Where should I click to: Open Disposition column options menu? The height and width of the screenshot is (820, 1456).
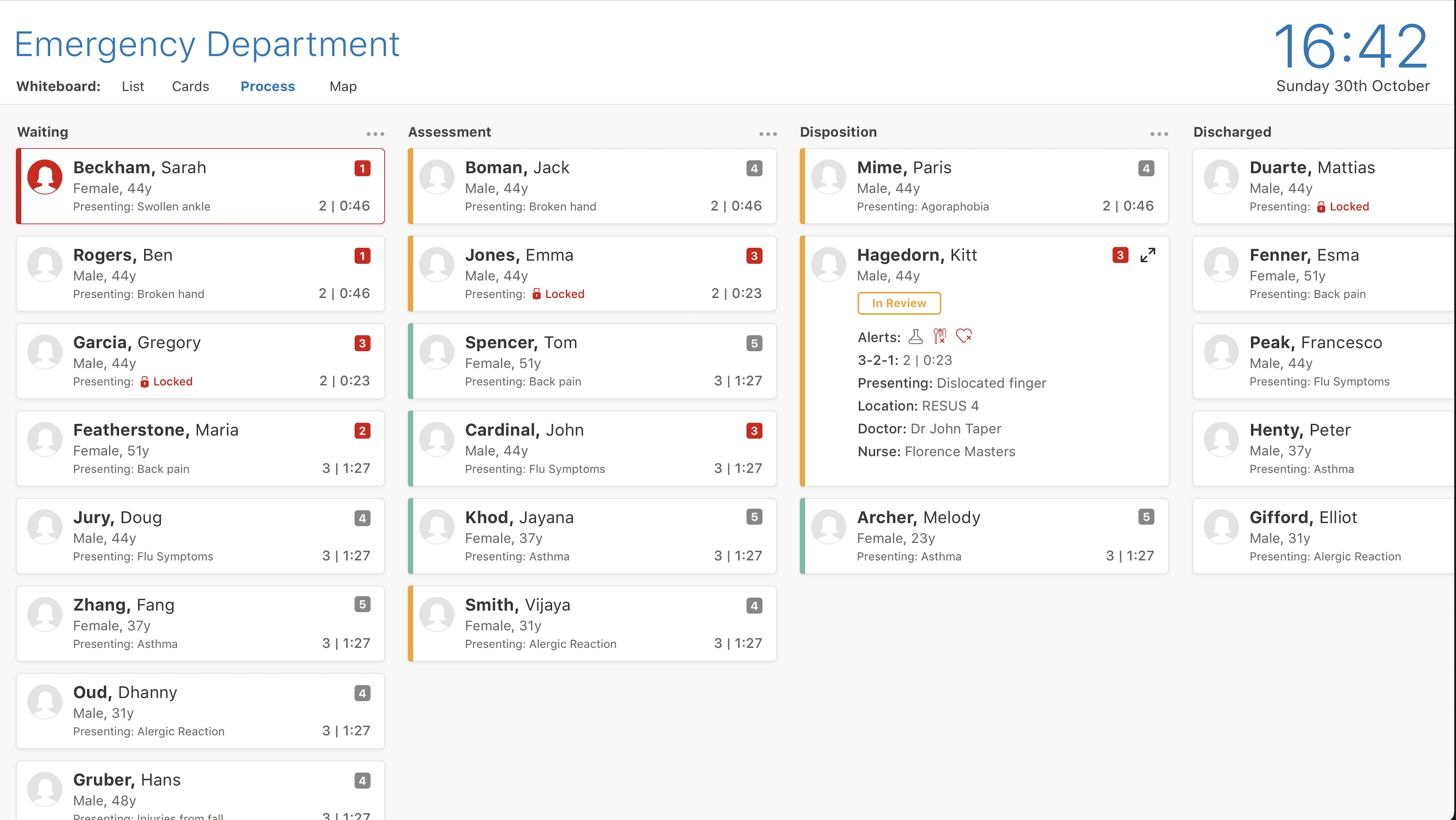click(x=1158, y=134)
